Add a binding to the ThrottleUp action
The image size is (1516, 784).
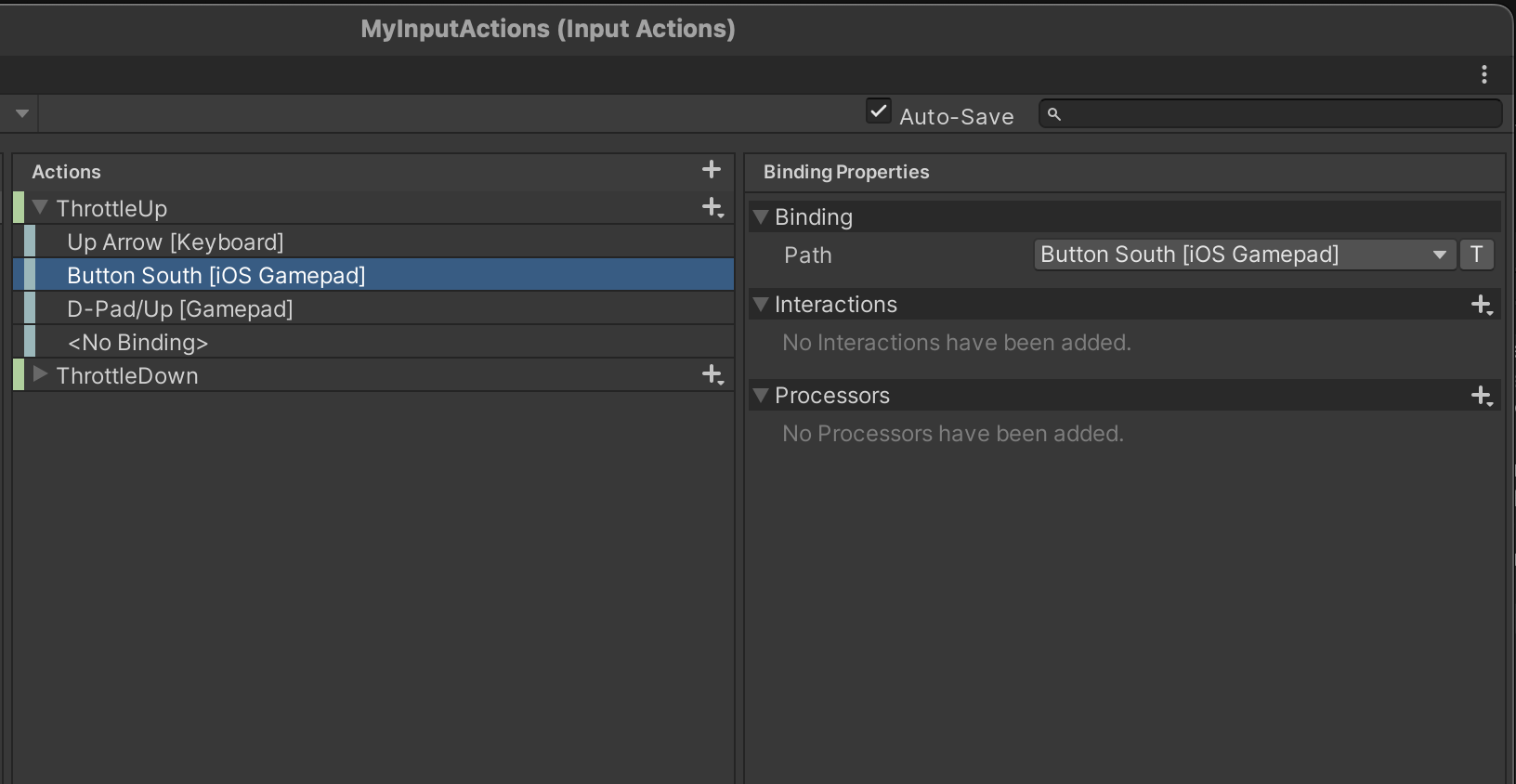(x=712, y=207)
